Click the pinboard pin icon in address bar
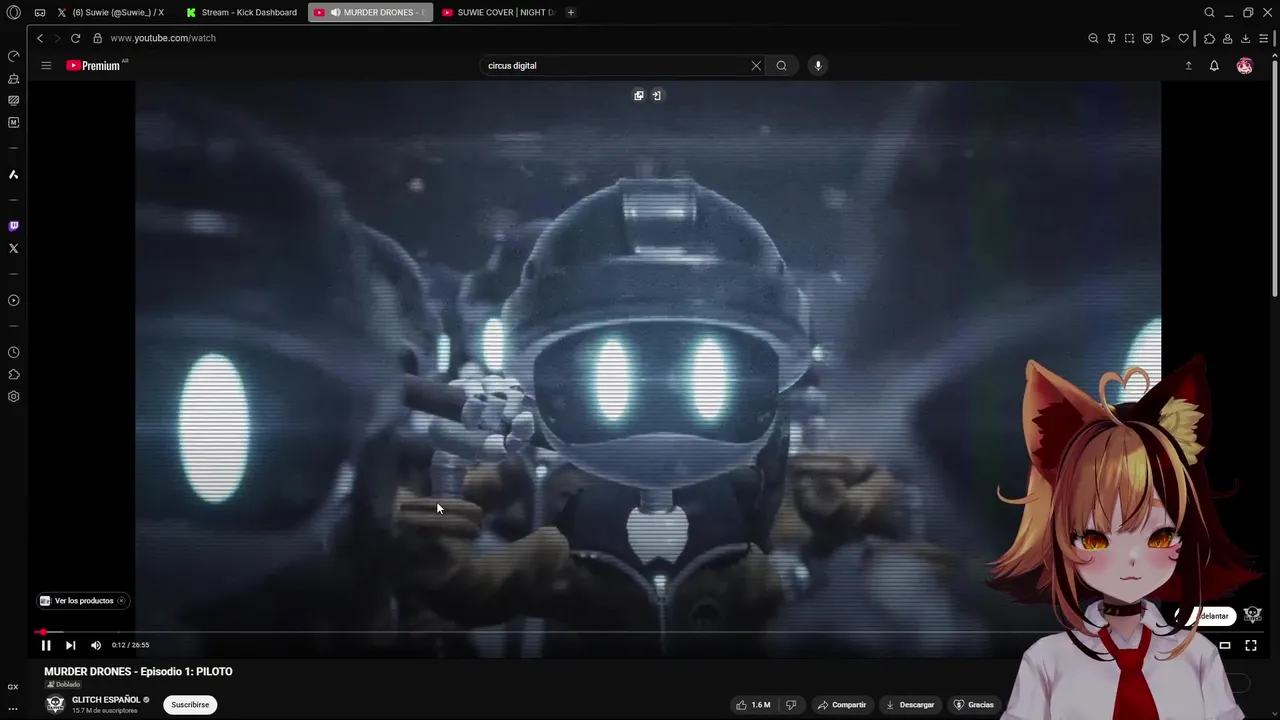The width and height of the screenshot is (1280, 720). click(x=1111, y=38)
